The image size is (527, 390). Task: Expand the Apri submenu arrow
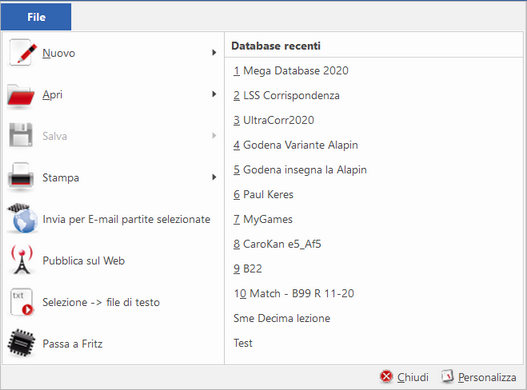214,94
